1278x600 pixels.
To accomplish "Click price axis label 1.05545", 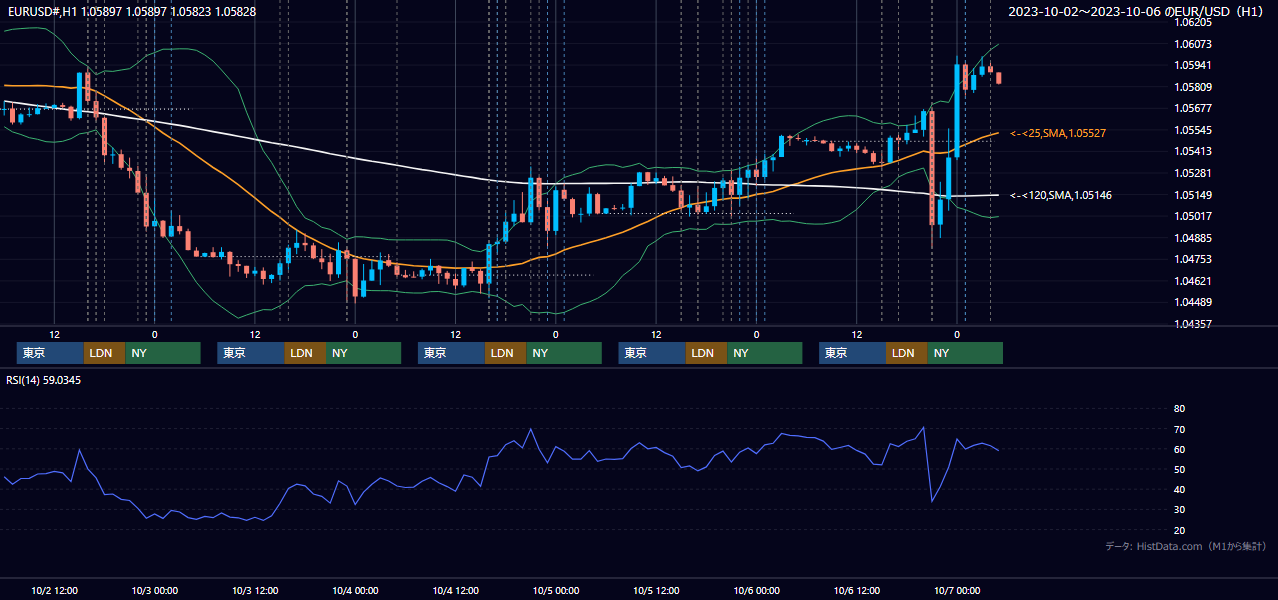I will 1193,131.
